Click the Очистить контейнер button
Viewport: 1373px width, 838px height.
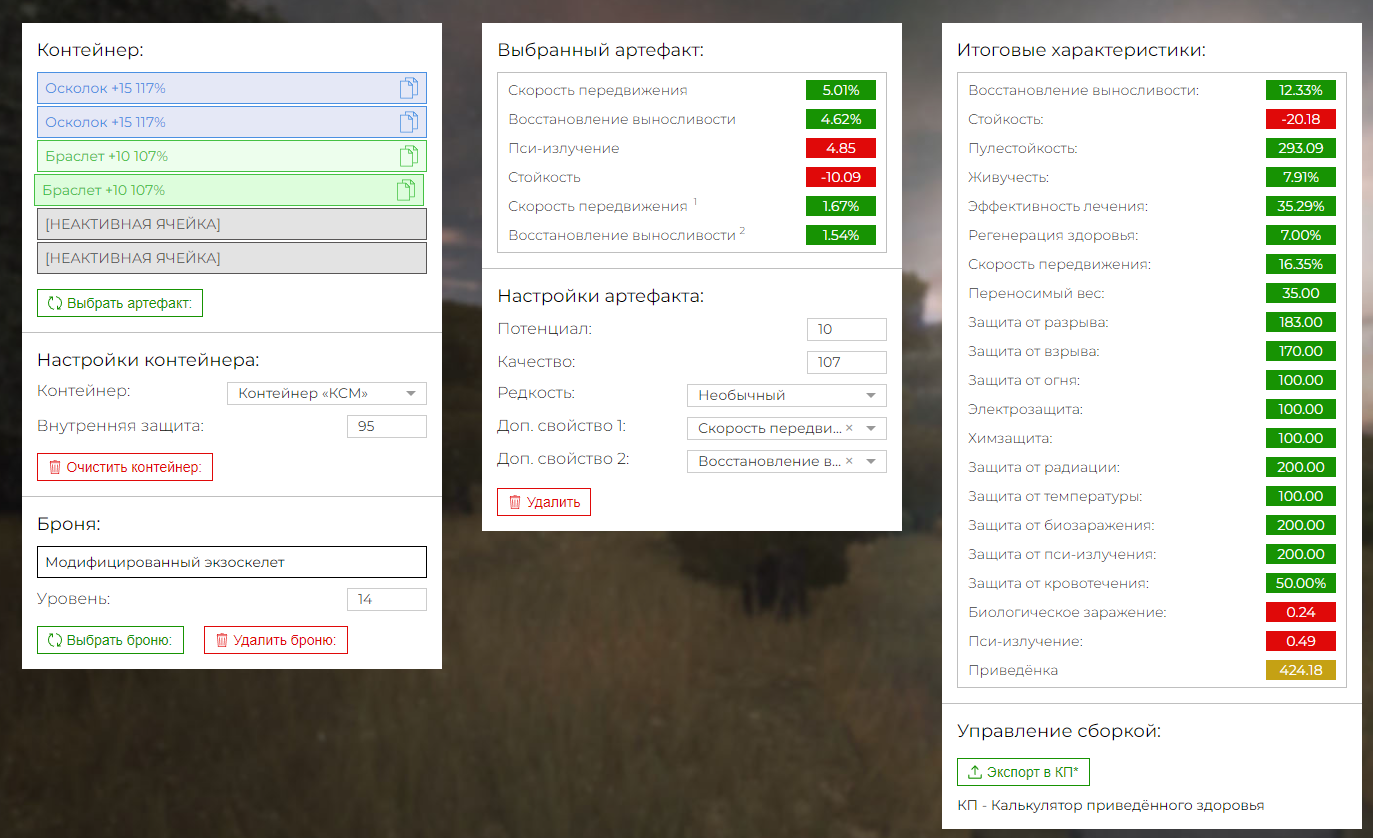(x=125, y=467)
